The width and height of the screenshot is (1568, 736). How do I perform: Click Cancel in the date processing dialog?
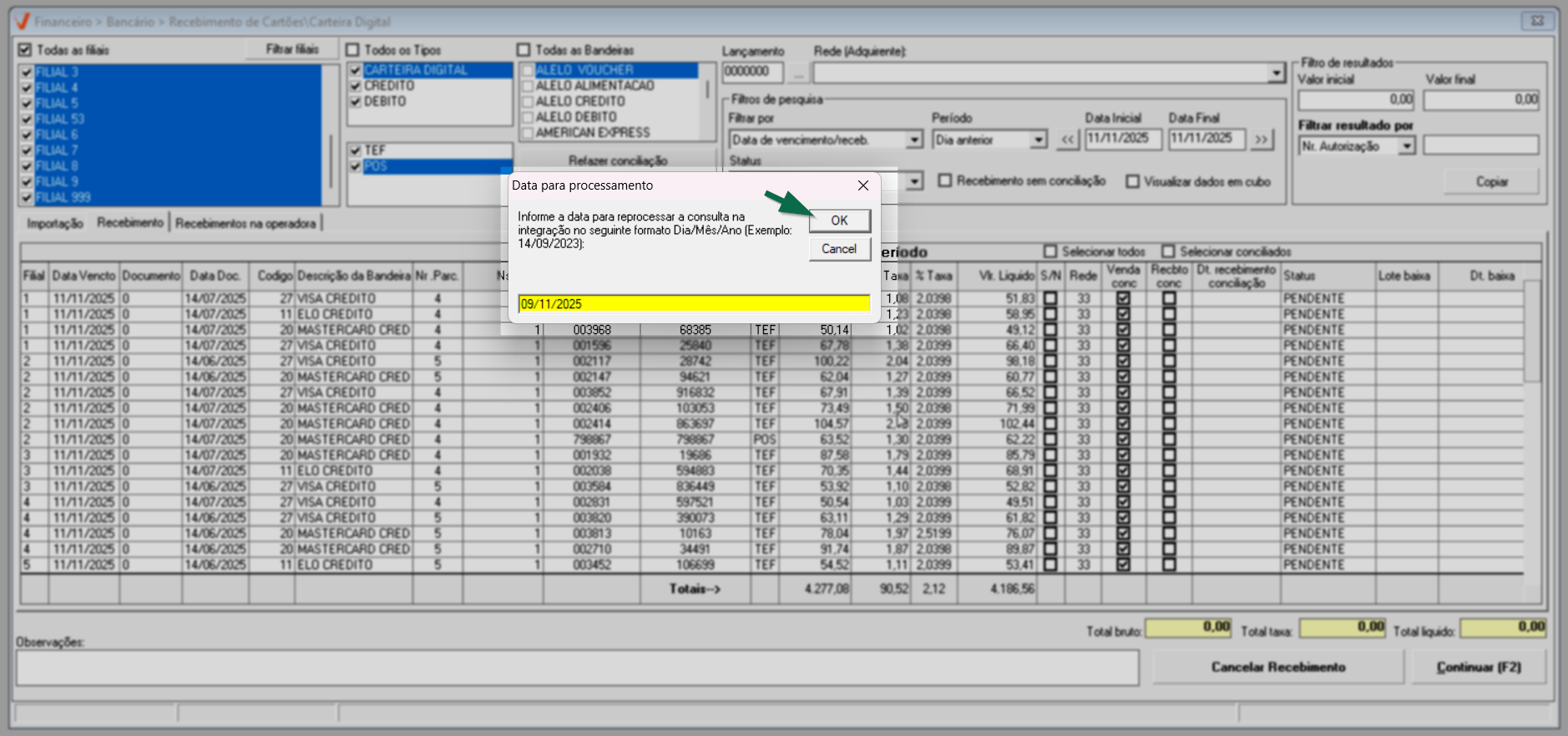pyautogui.click(x=839, y=249)
